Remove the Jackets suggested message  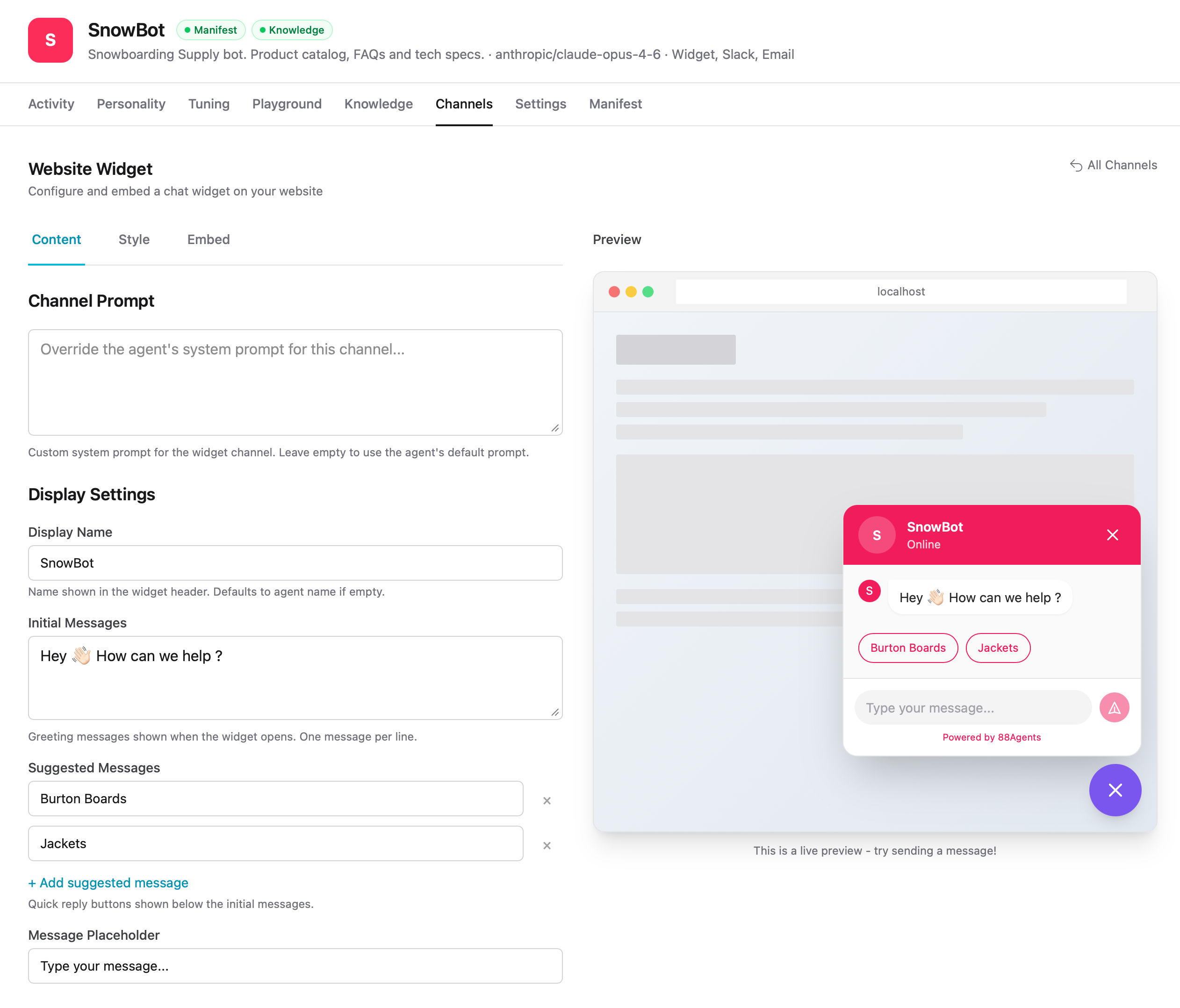pos(546,845)
